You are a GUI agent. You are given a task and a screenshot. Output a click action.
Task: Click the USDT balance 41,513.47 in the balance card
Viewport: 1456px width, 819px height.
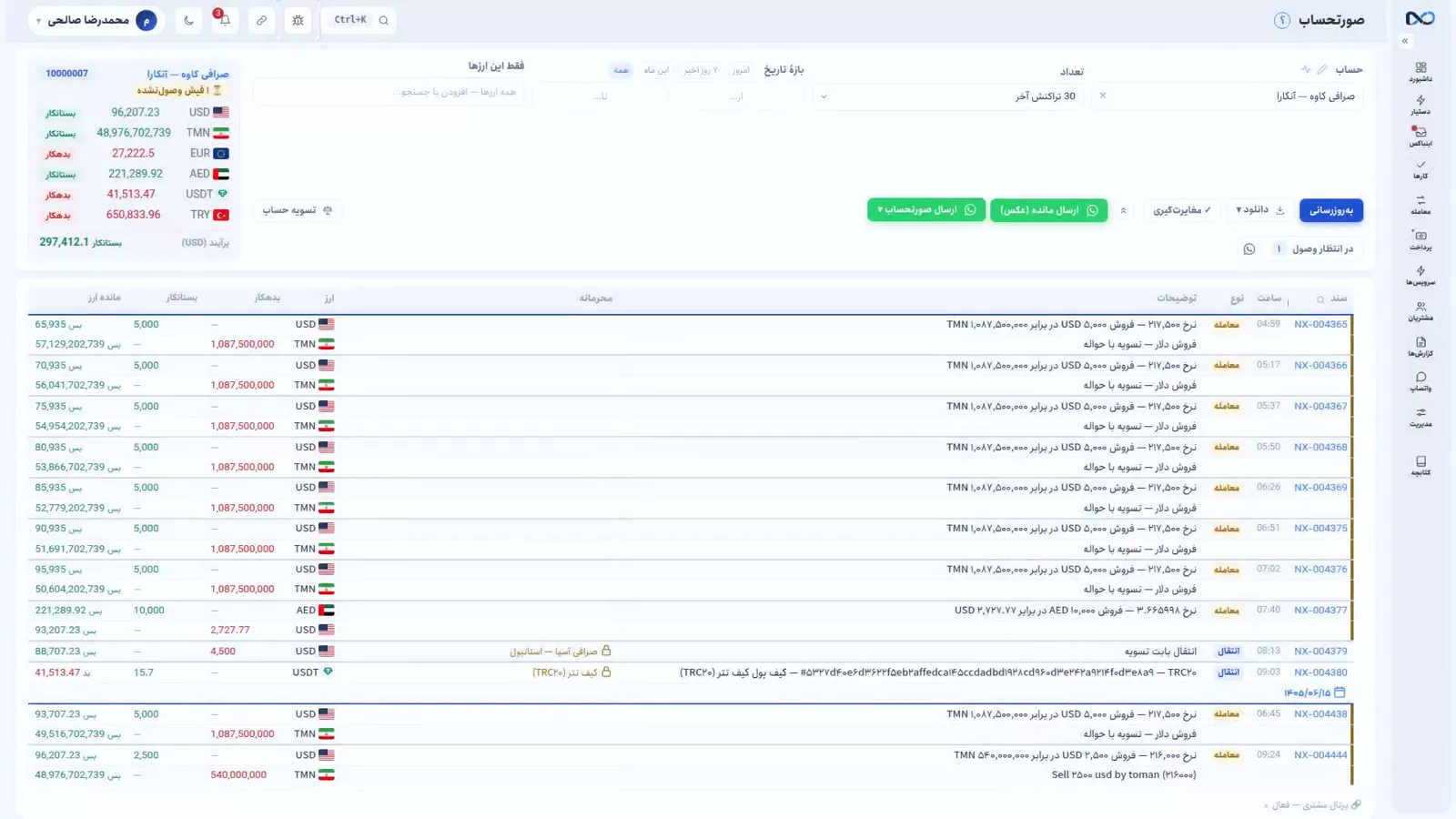click(131, 194)
